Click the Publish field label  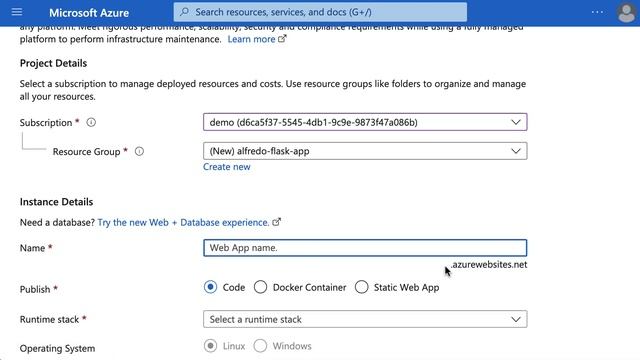(35, 289)
